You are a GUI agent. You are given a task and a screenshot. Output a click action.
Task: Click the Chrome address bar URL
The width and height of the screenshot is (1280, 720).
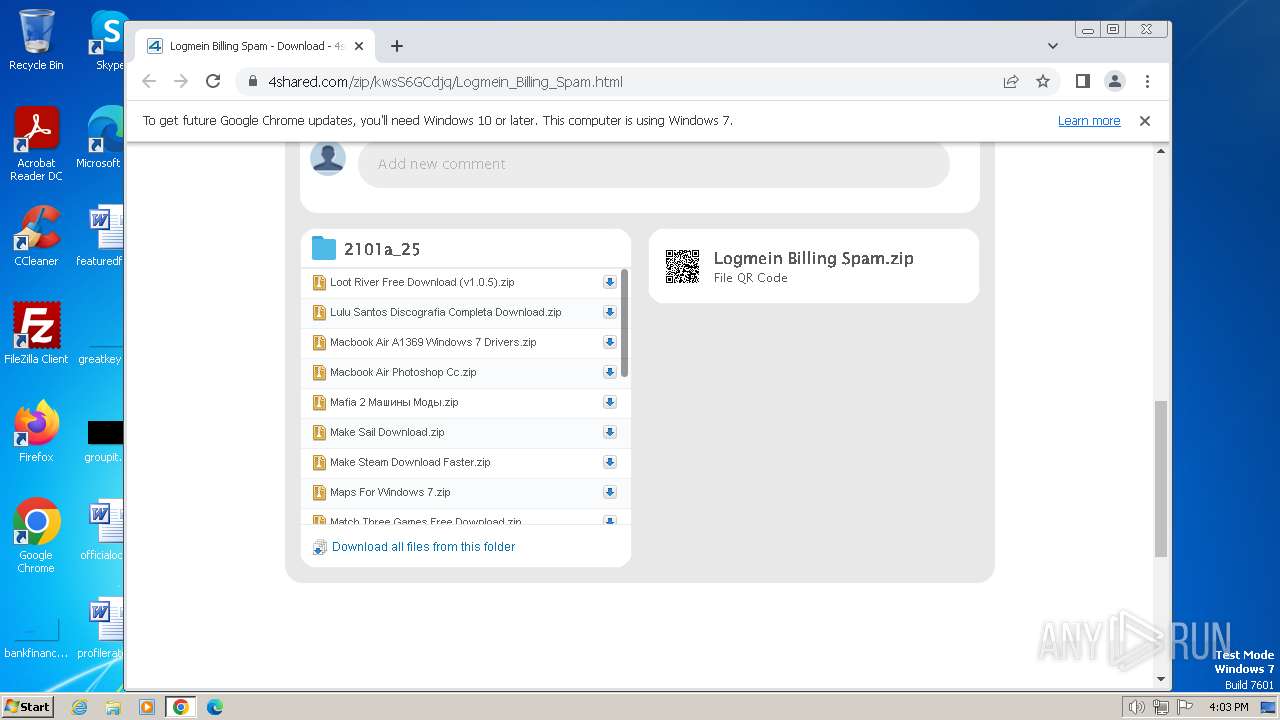pyautogui.click(x=445, y=82)
